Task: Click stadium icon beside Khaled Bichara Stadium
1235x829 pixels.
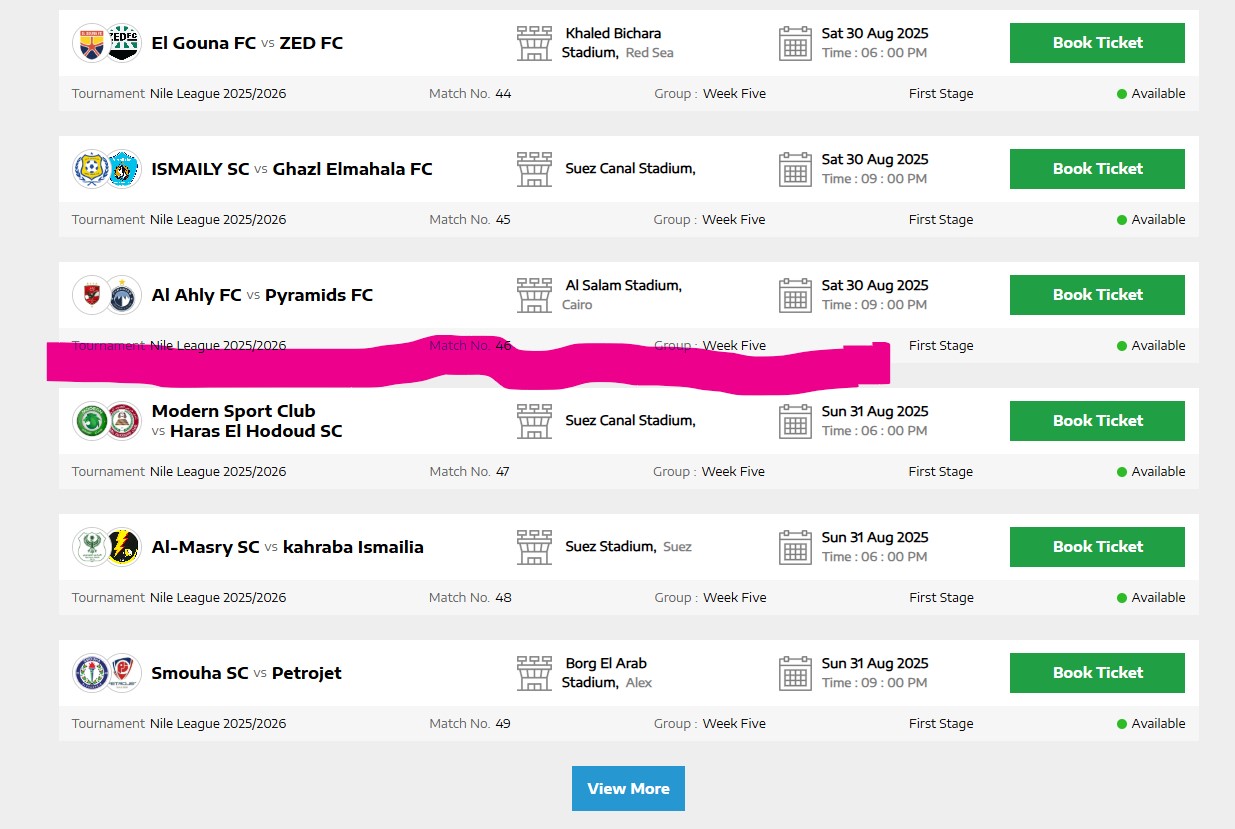Action: 534,43
